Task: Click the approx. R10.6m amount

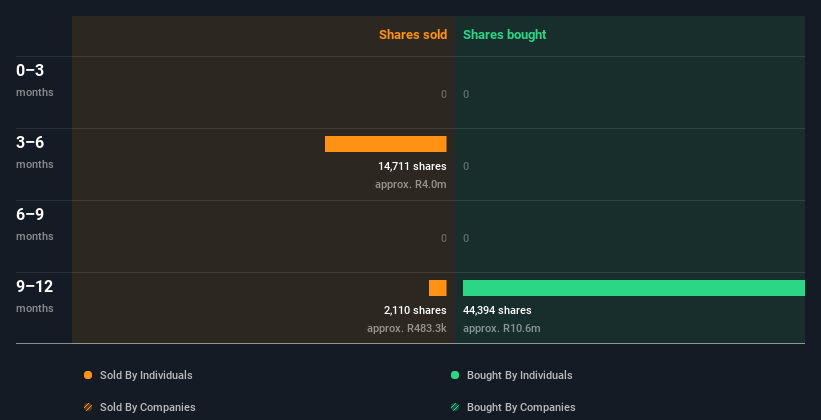Action: pyautogui.click(x=502, y=328)
